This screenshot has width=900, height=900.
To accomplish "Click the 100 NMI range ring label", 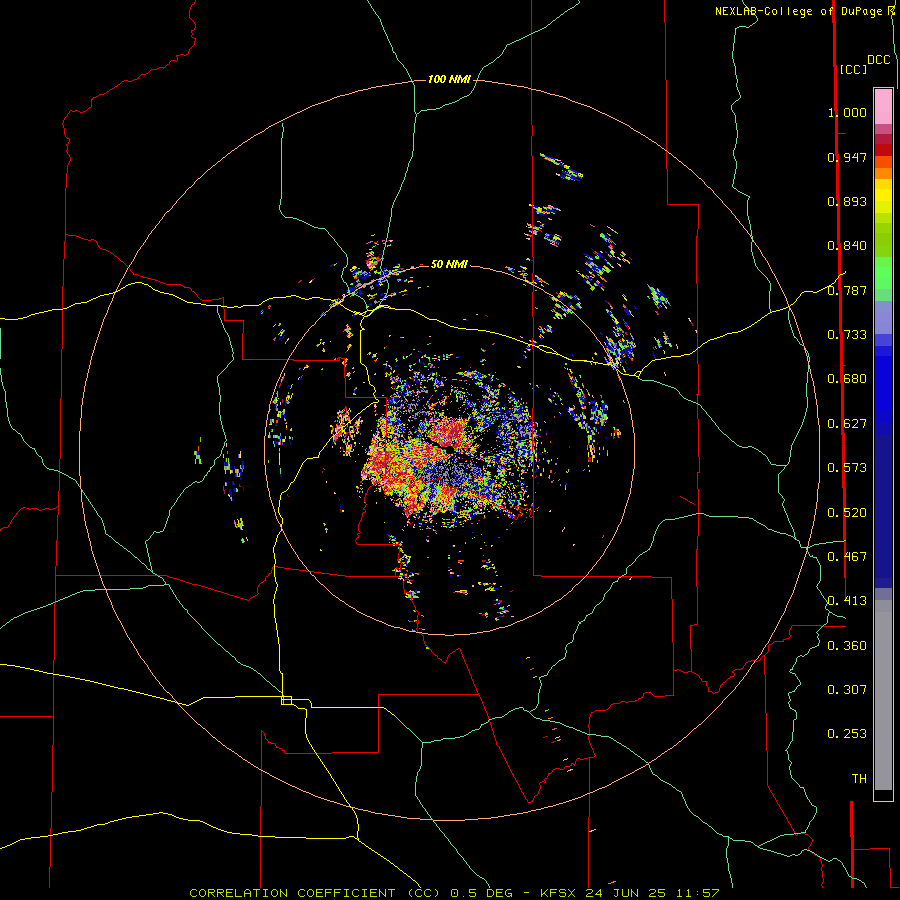I will click(x=449, y=79).
